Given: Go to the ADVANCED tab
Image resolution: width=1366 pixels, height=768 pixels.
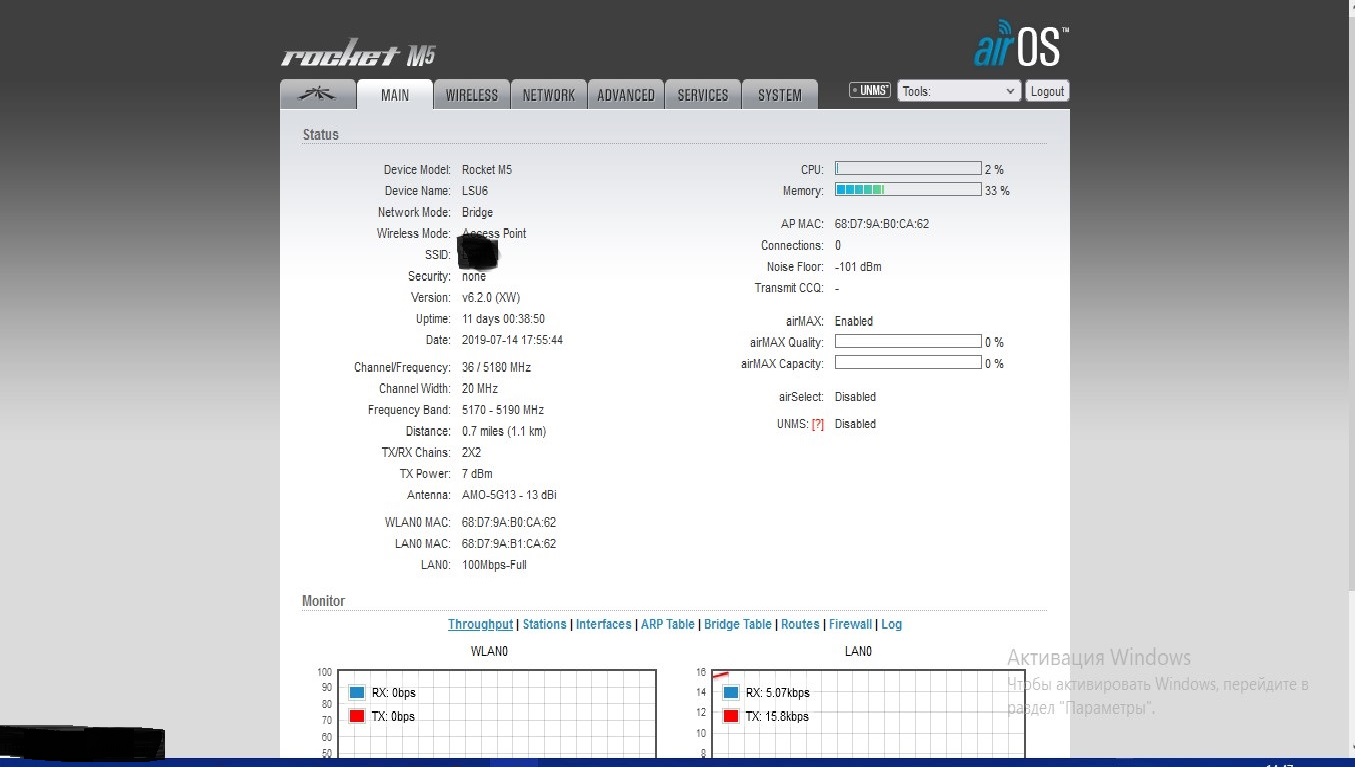Looking at the screenshot, I should point(626,94).
